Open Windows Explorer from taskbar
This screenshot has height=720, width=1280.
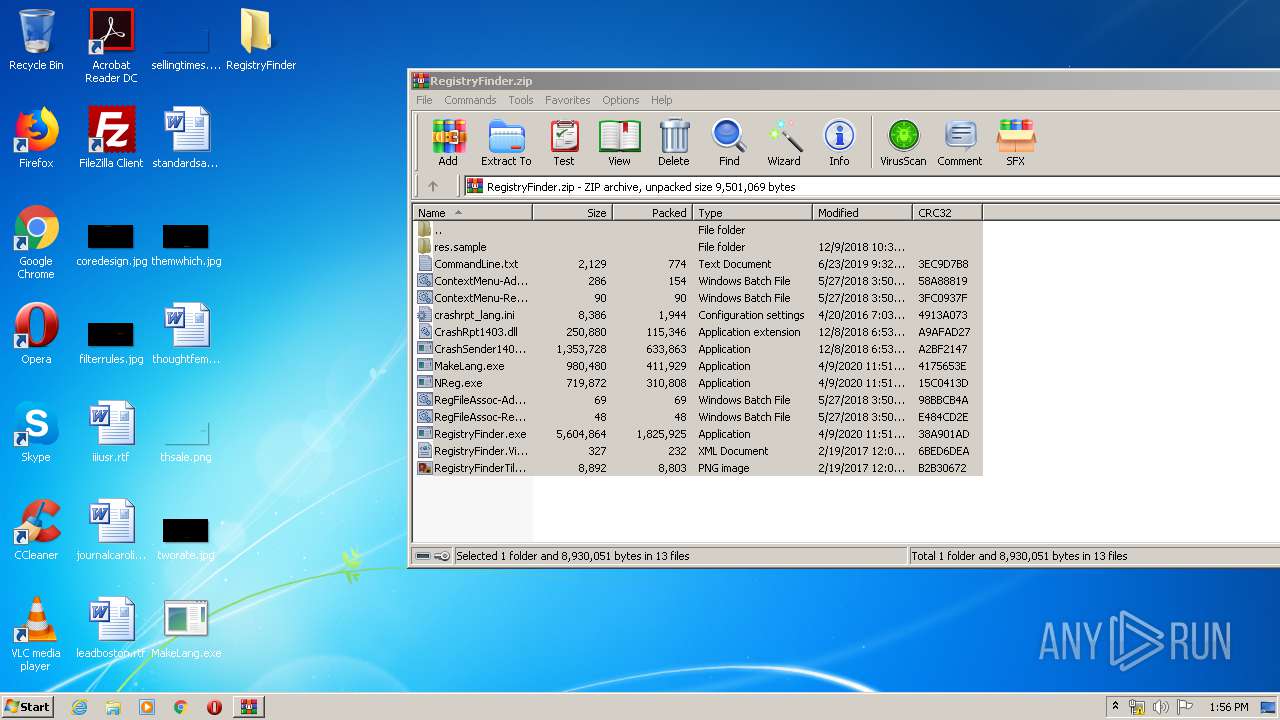[113, 707]
